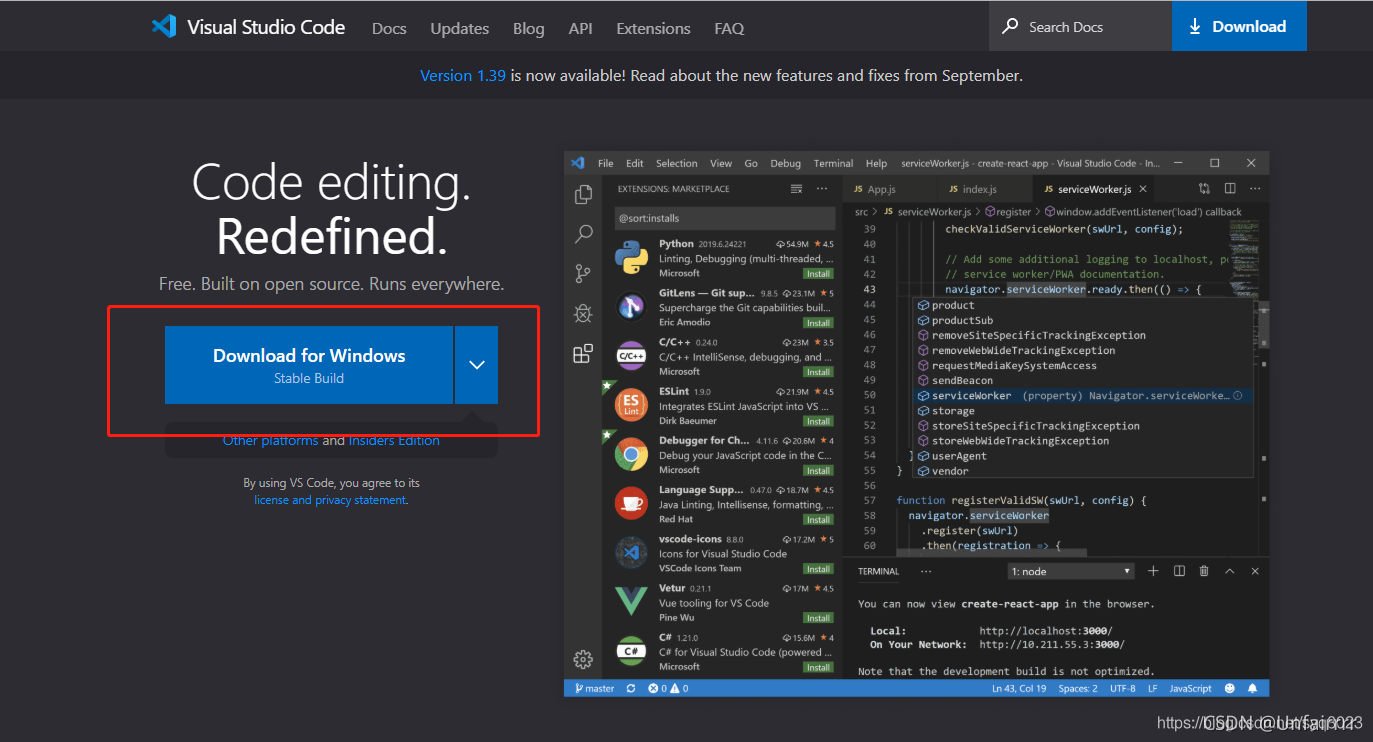
Task: Close the serviceWorker.js tab
Action: 1144,189
